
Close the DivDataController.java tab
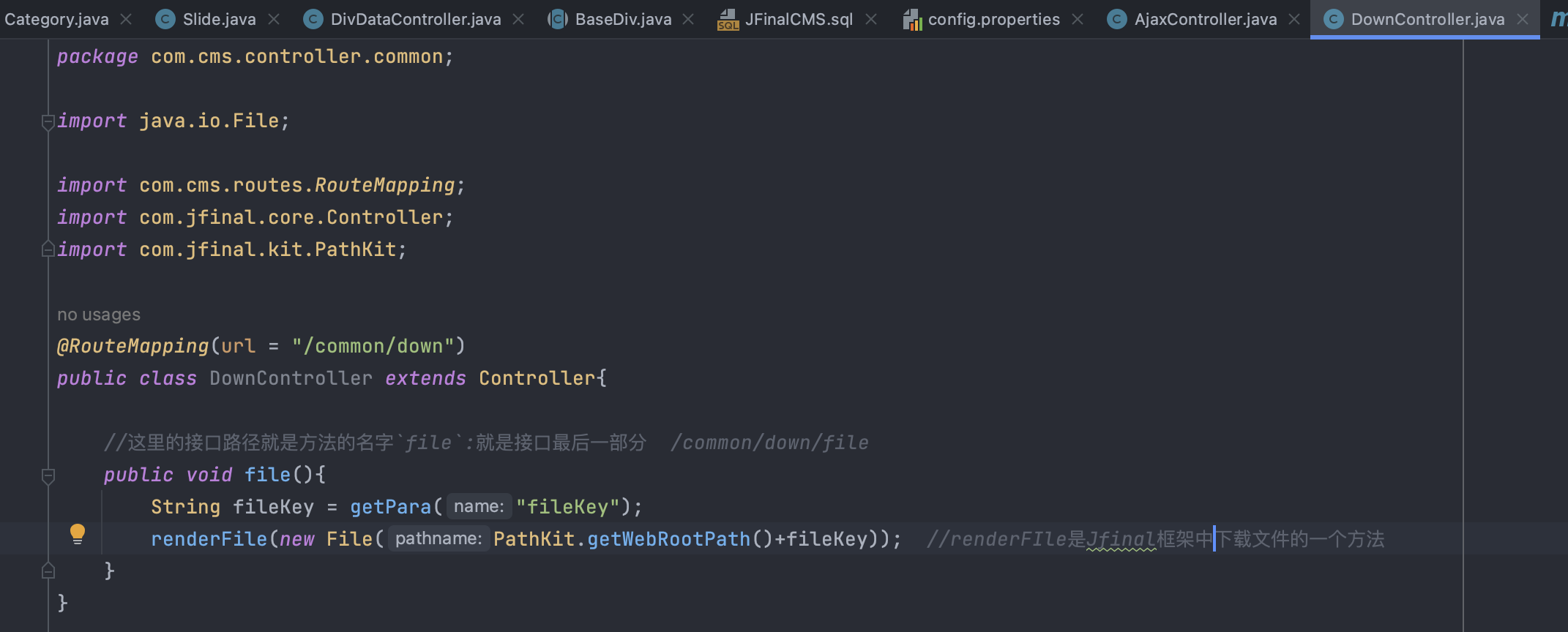click(518, 20)
